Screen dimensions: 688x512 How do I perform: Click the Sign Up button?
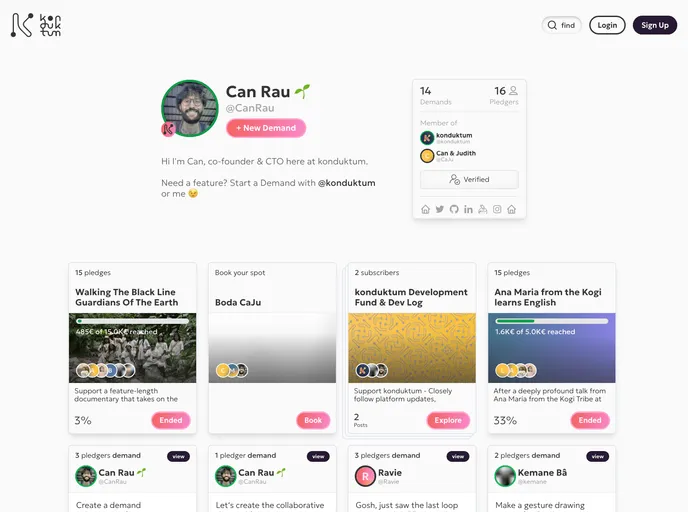coord(655,25)
